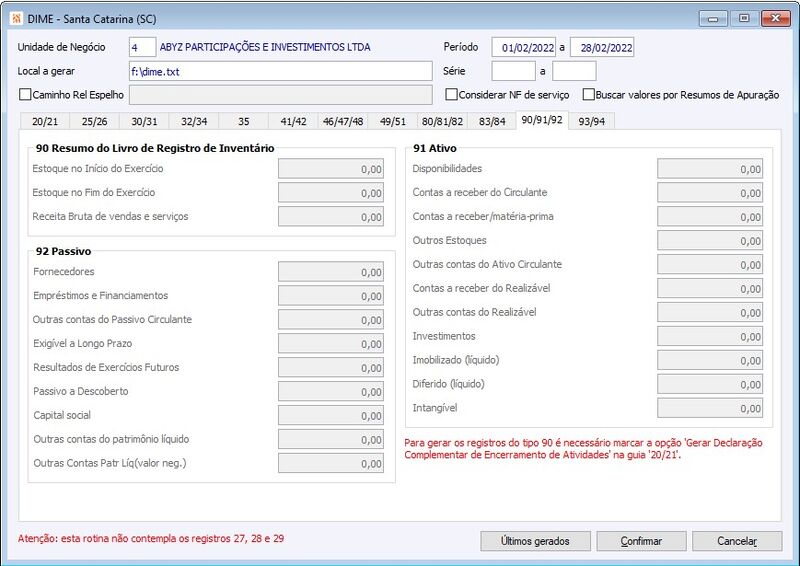
Task: Click the red registros 27, 28 e 29 warning
Action: (151, 538)
